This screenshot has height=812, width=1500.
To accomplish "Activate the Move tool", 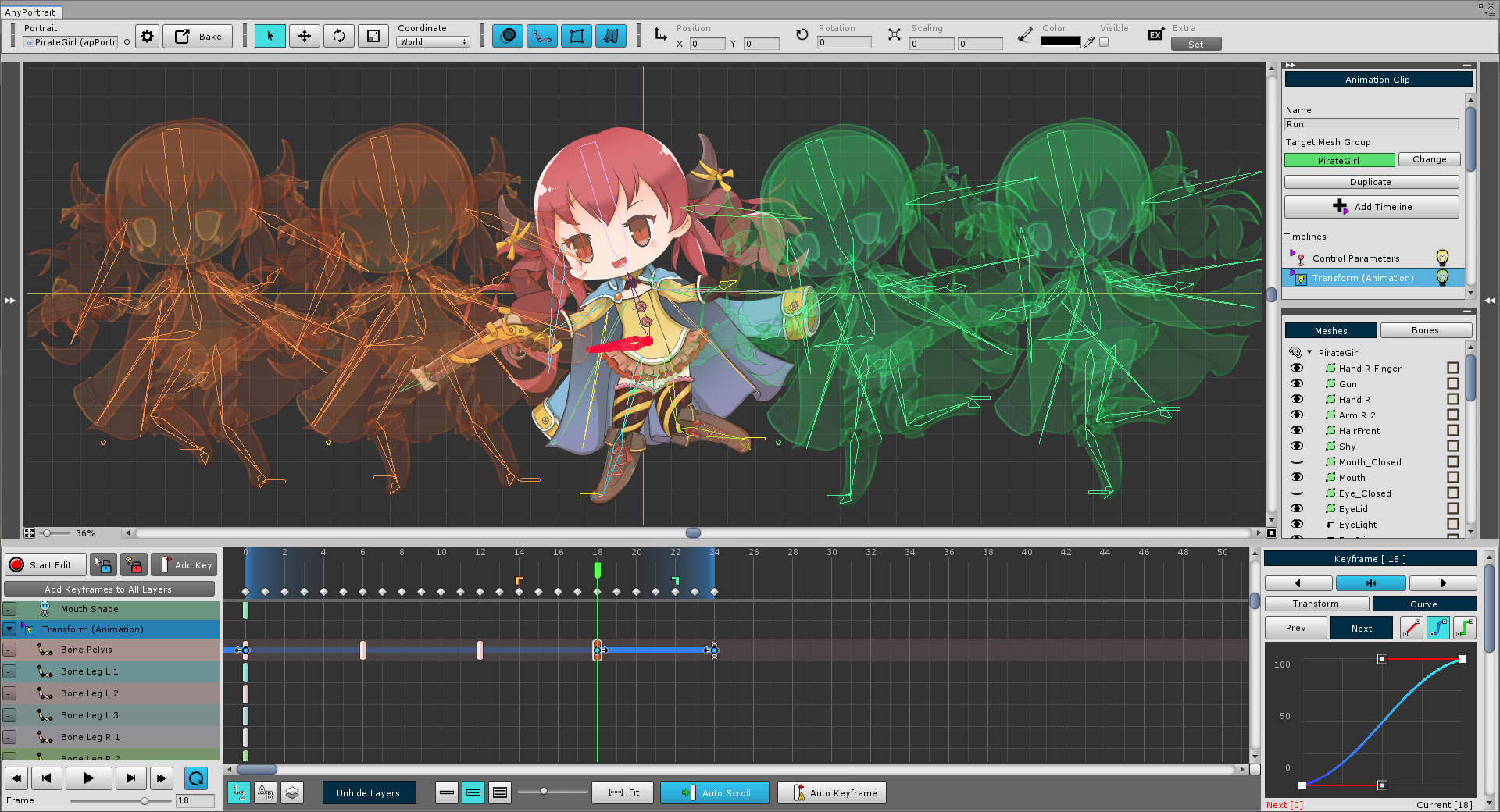I will [305, 36].
